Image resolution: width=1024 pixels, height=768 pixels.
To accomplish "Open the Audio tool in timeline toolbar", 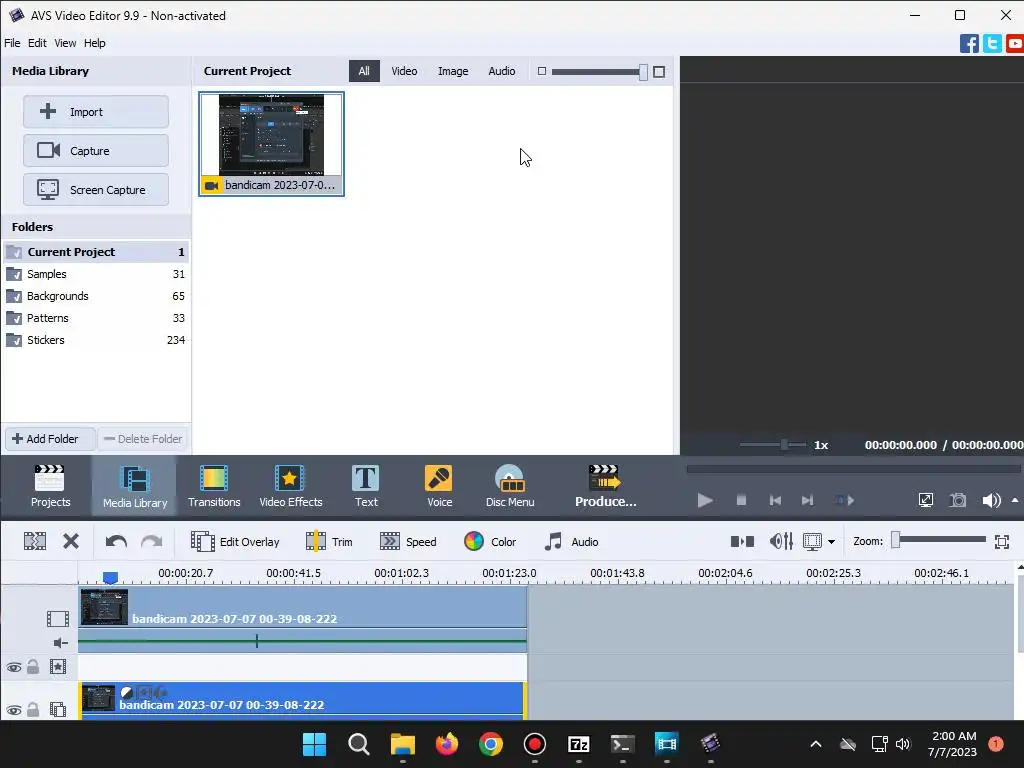I will coord(571,541).
